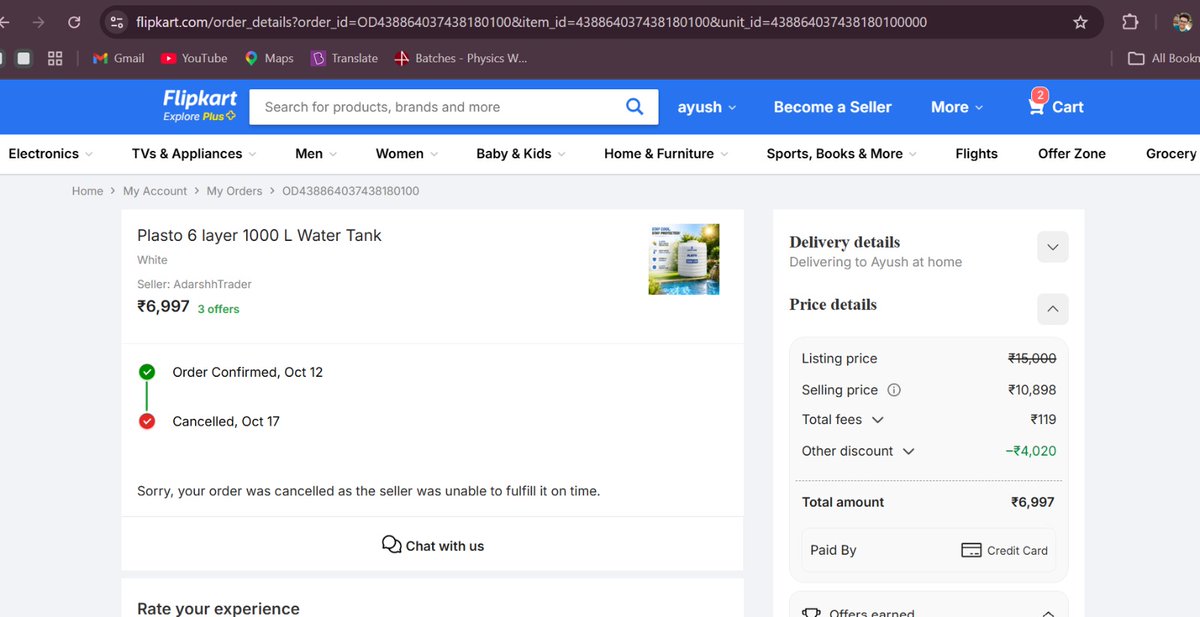1200x617 pixels.
Task: Click Rate your experience heading
Action: coord(218,608)
